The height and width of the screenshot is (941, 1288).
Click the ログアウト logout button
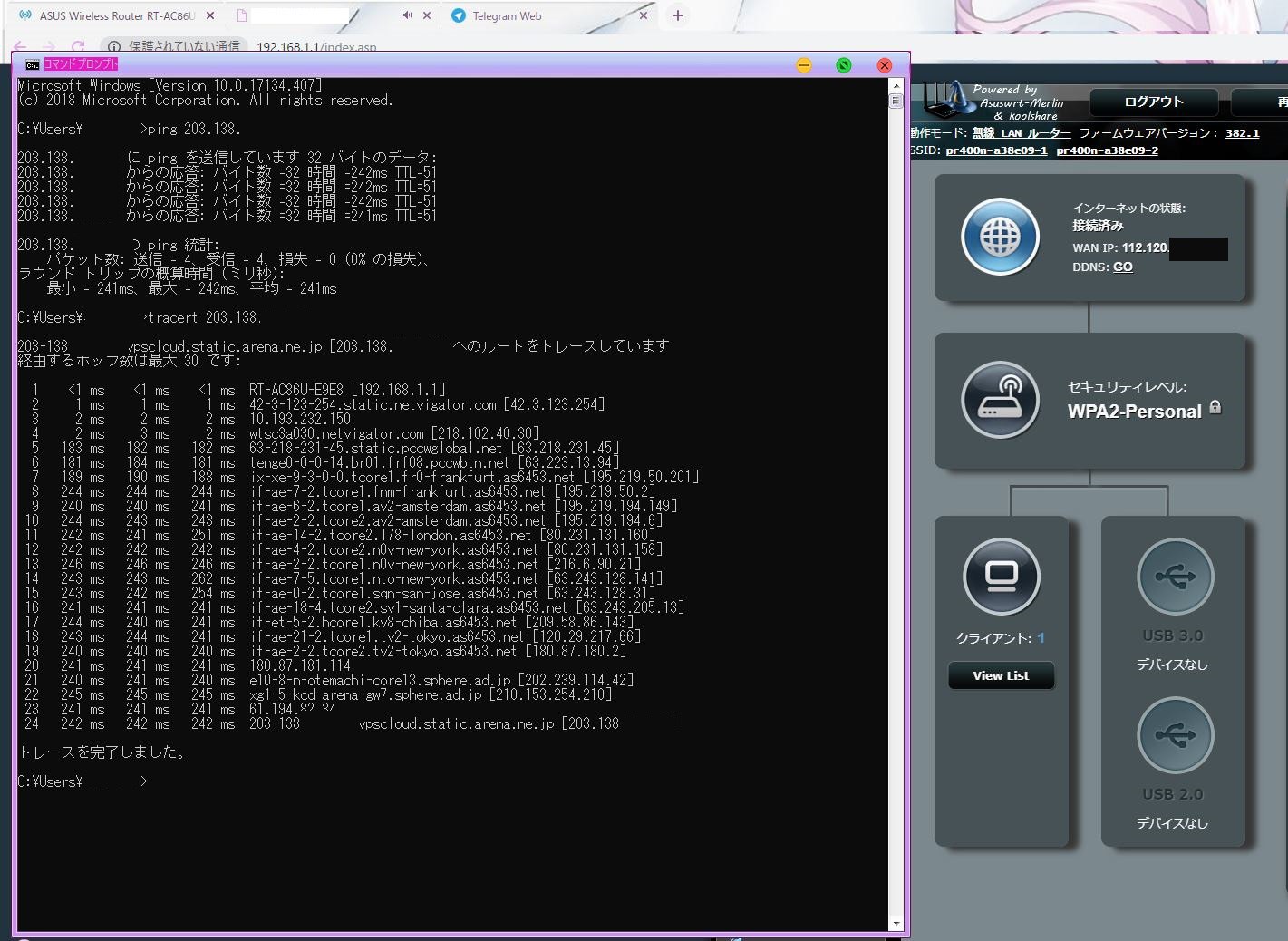tap(1153, 102)
